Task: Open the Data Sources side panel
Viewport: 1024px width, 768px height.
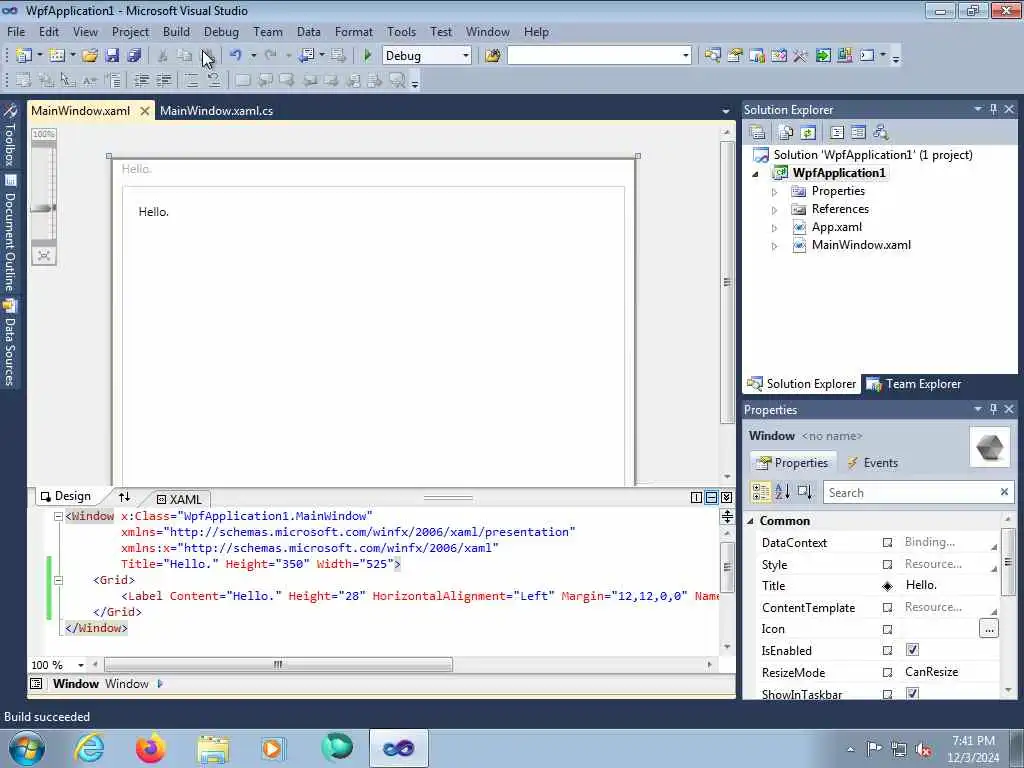Action: [10, 344]
